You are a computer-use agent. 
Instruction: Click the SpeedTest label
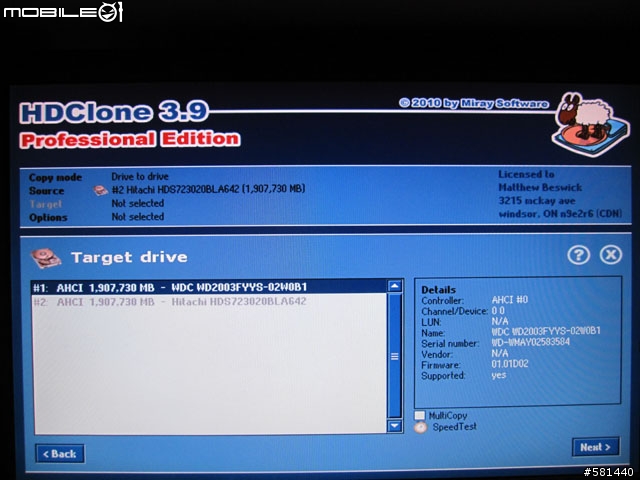click(454, 427)
